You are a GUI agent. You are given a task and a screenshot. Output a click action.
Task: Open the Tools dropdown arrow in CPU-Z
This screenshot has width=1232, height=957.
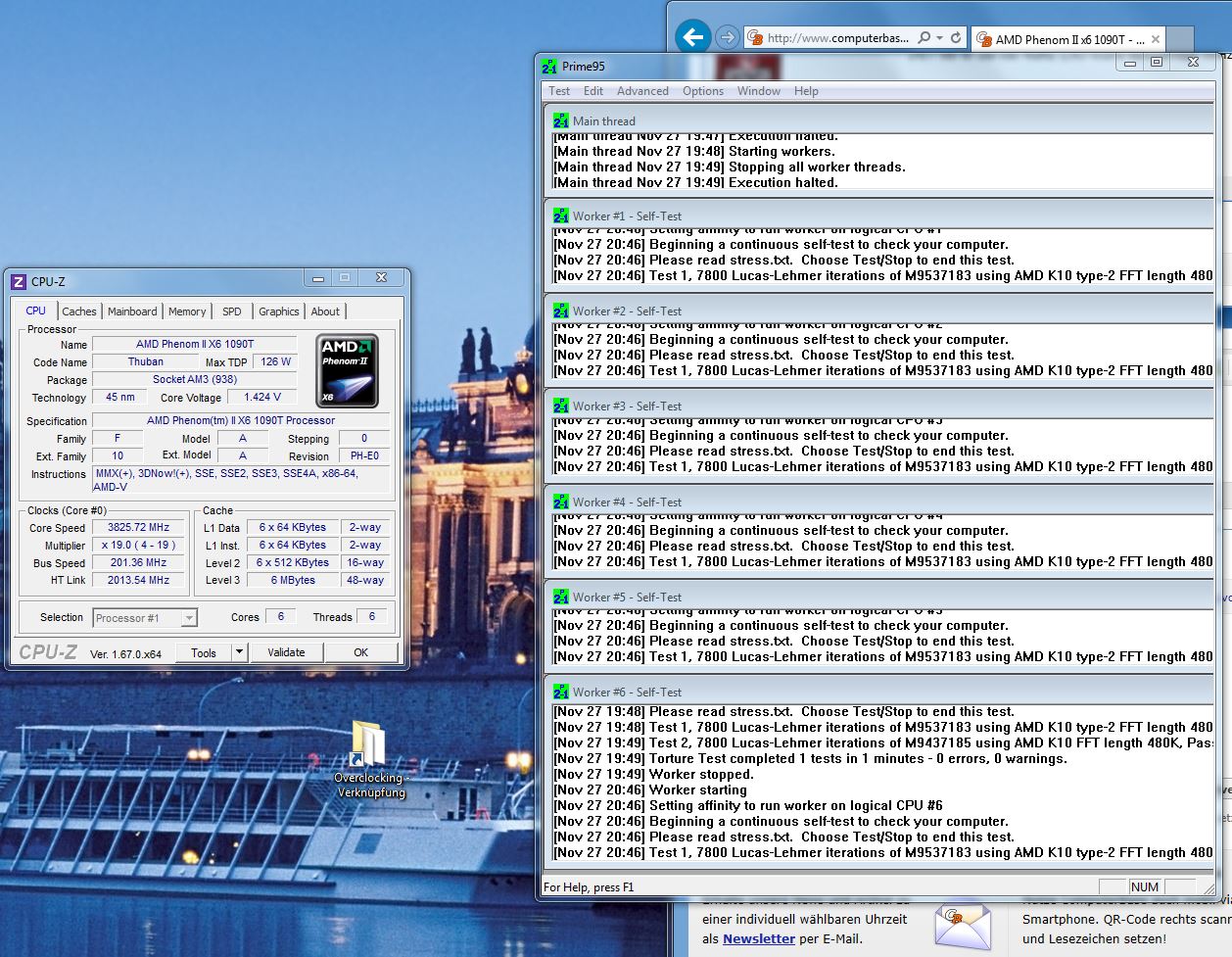coord(239,652)
